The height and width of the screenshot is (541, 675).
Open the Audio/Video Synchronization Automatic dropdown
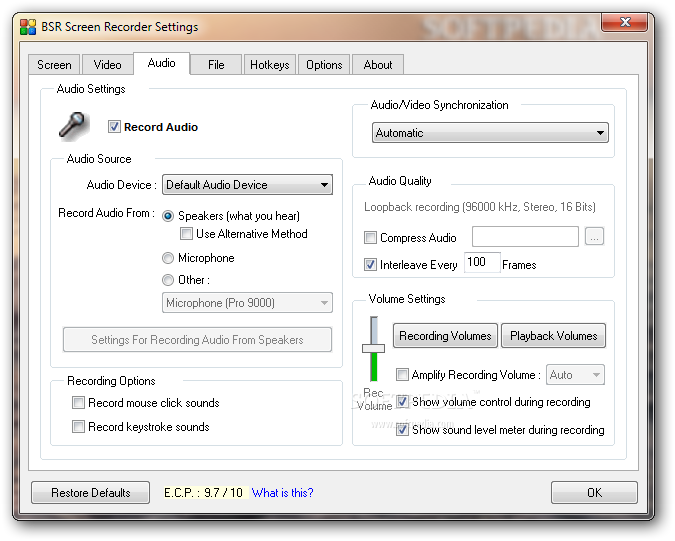490,133
